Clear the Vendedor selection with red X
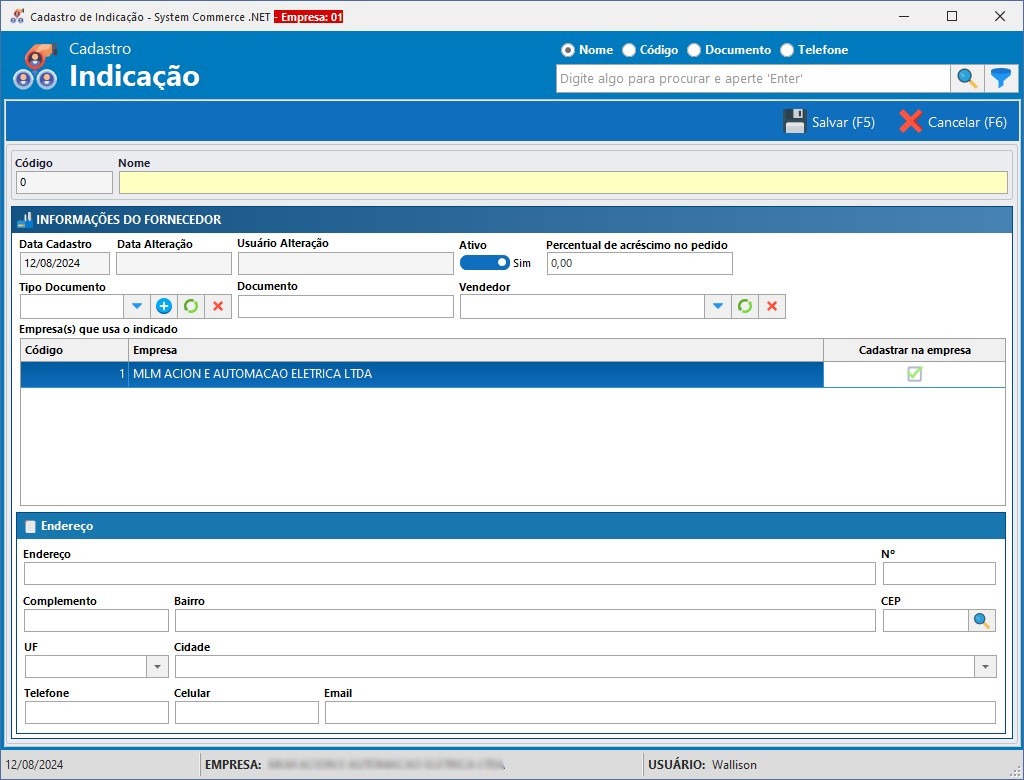The height and width of the screenshot is (780, 1024). (772, 306)
